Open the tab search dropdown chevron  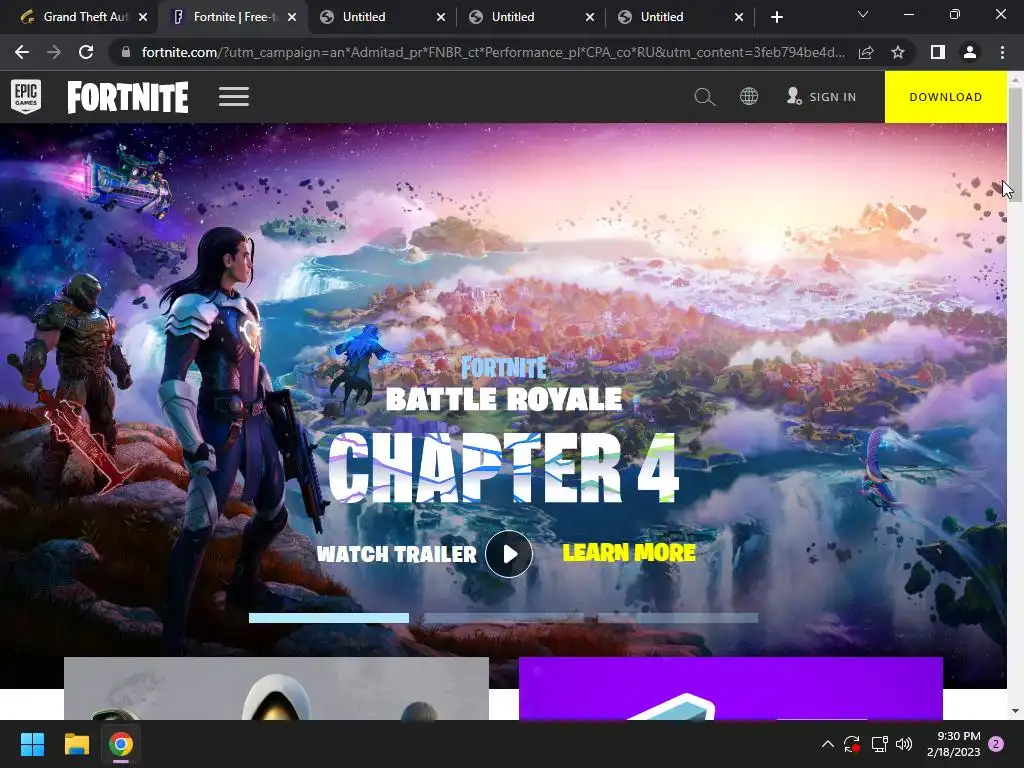[x=863, y=14]
